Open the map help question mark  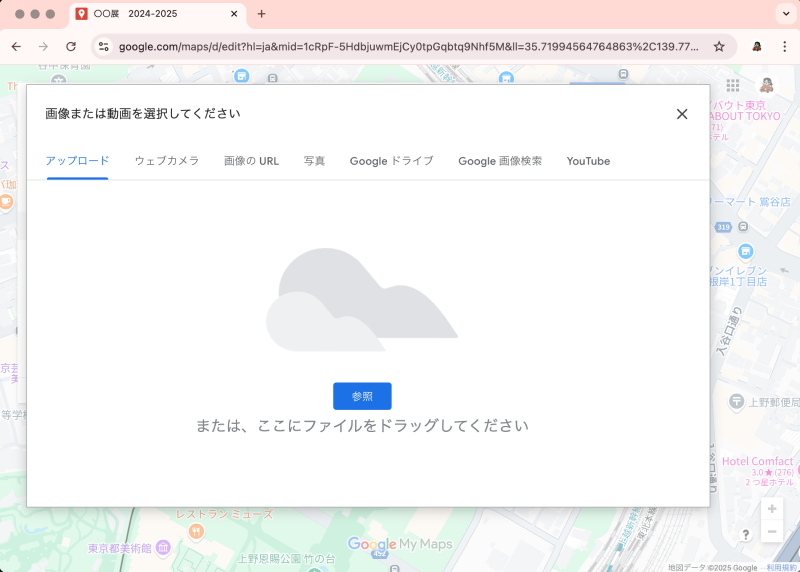pos(745,534)
